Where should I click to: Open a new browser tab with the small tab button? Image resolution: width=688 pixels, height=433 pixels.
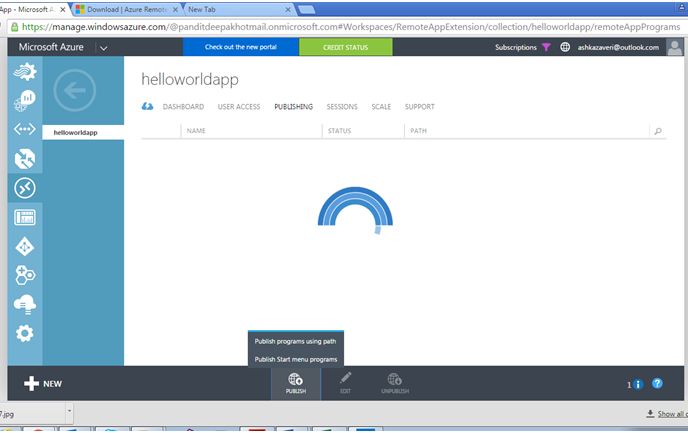(306, 10)
